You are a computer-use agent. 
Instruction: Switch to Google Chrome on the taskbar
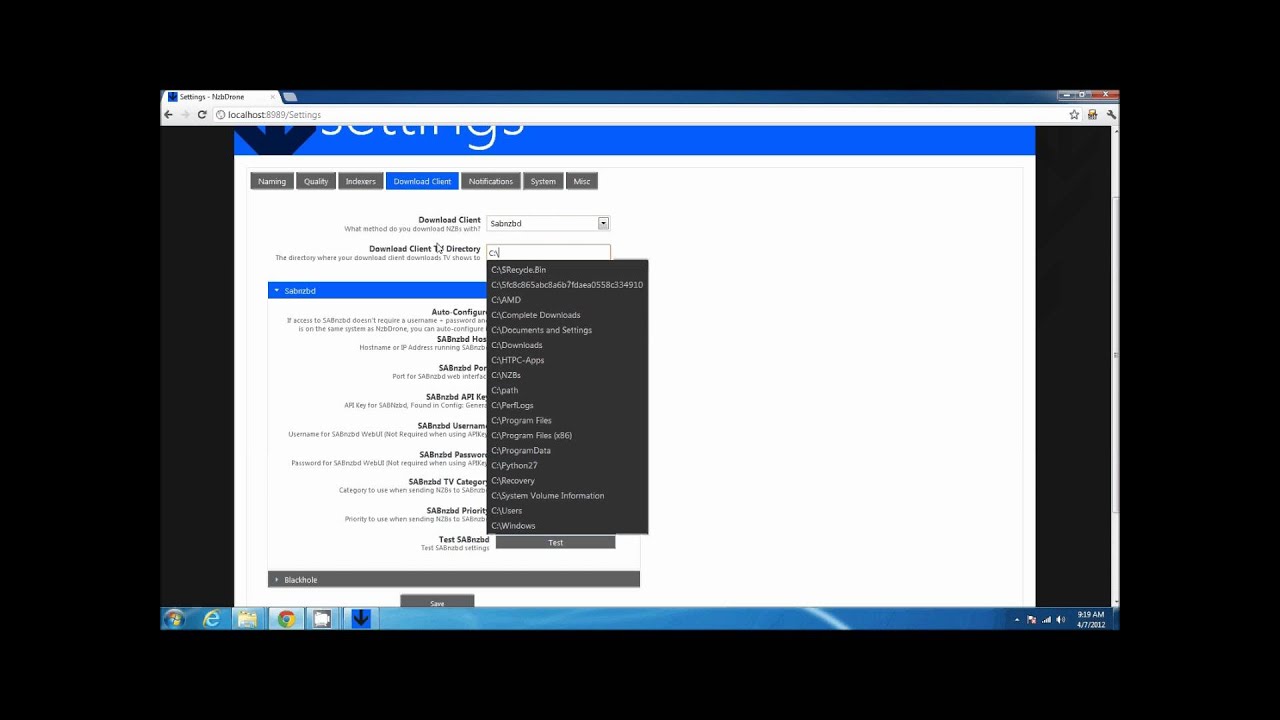pos(286,619)
